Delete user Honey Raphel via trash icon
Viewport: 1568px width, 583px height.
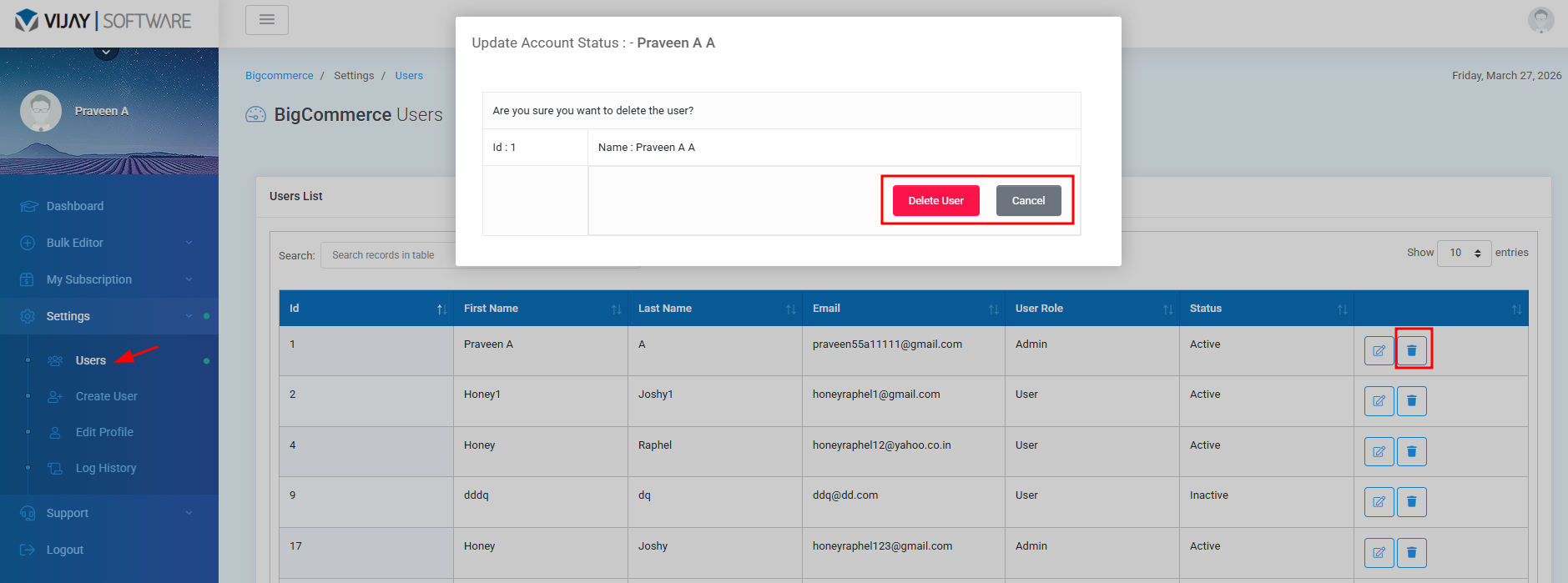point(1412,451)
